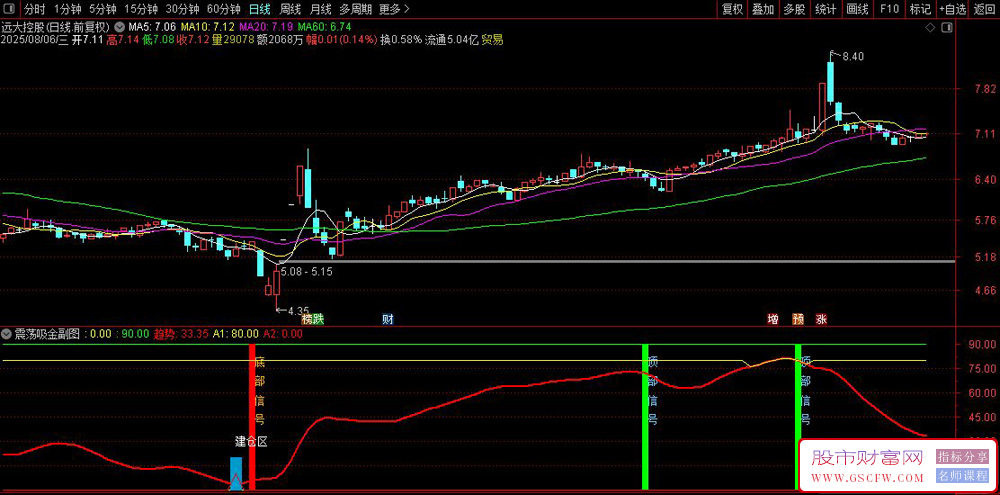Open the 统计 statistics tool
The width and height of the screenshot is (1000, 495).
825,10
